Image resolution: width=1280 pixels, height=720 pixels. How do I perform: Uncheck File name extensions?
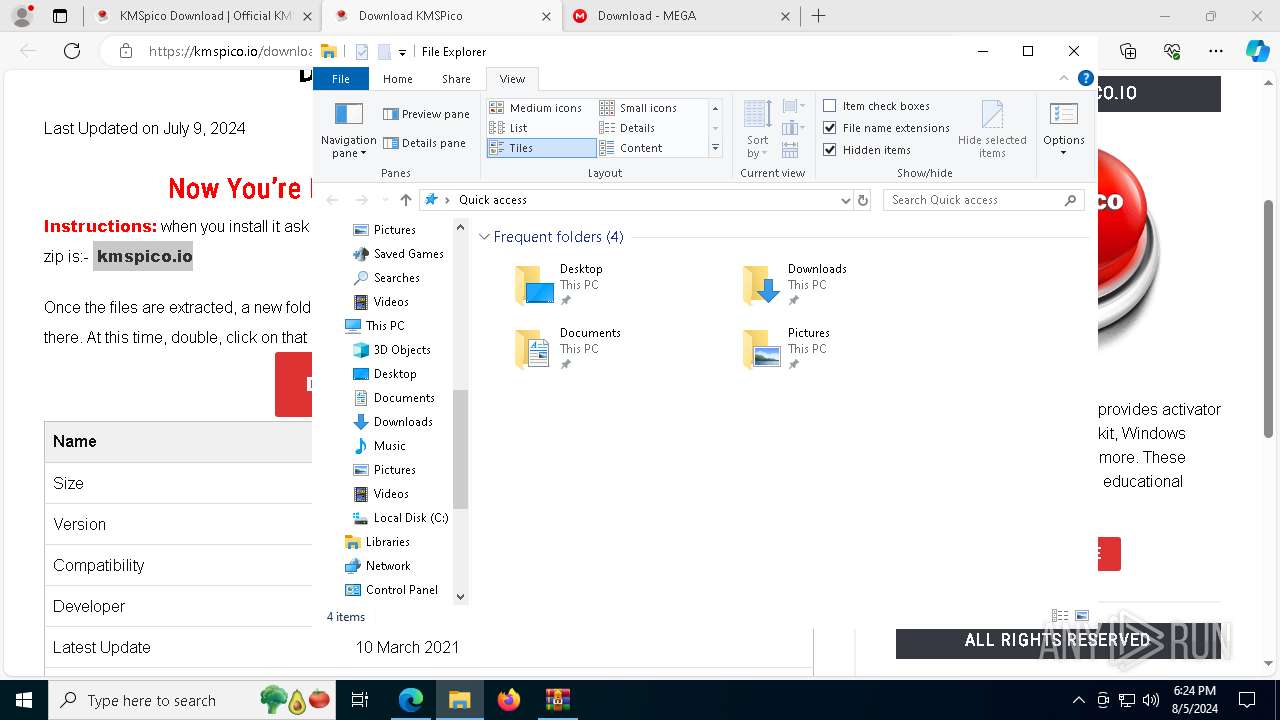coord(886,128)
